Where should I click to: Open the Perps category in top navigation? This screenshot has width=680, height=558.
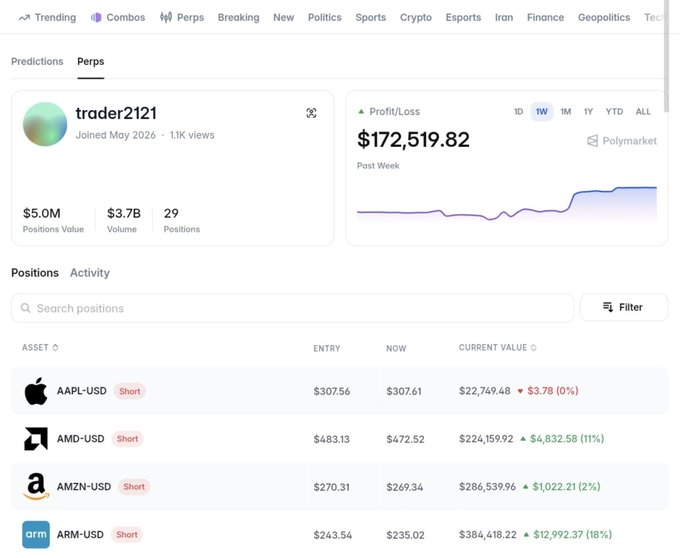coord(182,17)
